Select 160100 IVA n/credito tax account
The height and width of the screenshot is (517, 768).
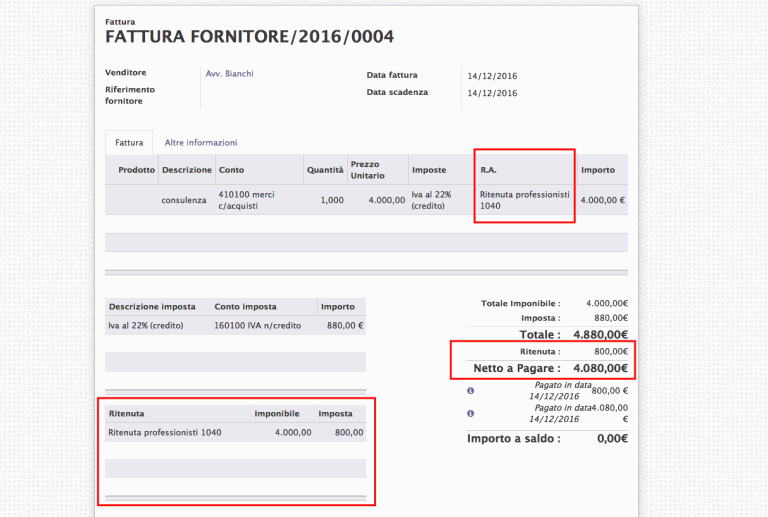(258, 326)
